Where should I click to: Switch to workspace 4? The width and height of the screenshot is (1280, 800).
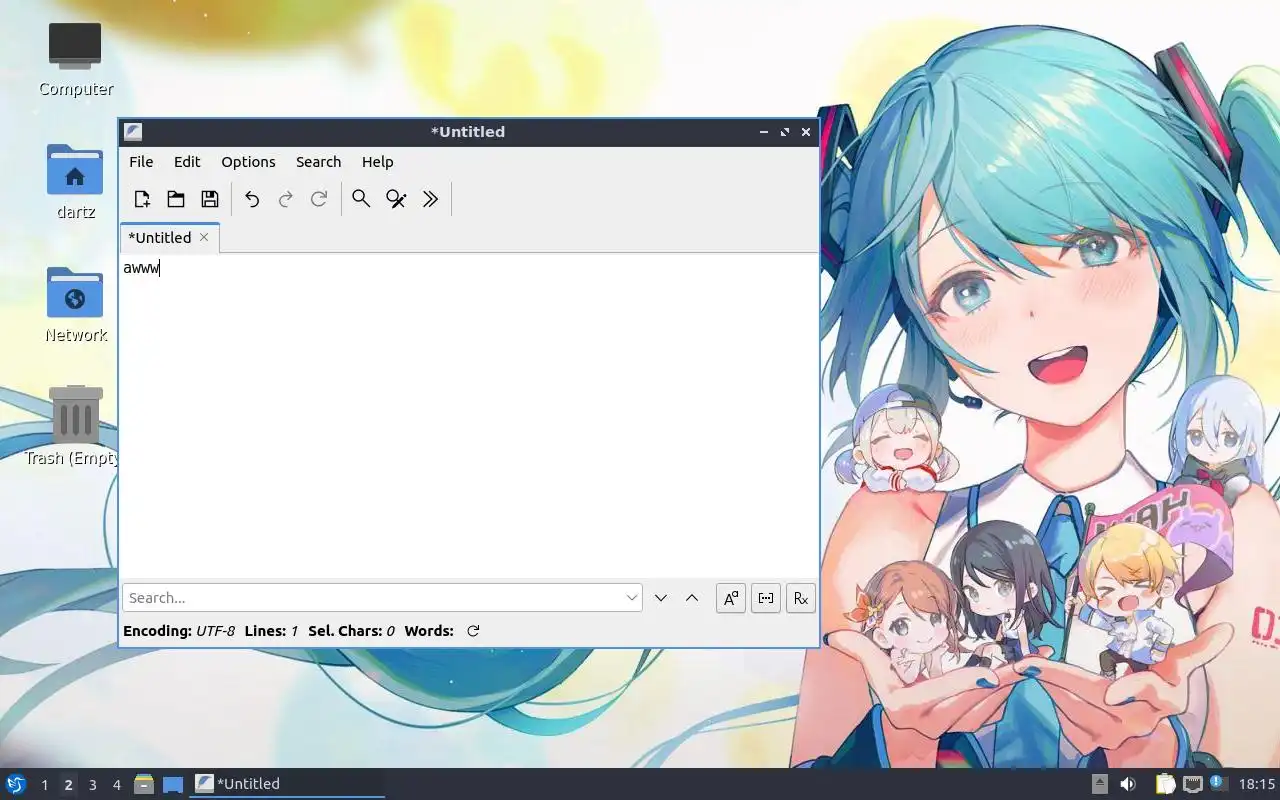tap(116, 784)
